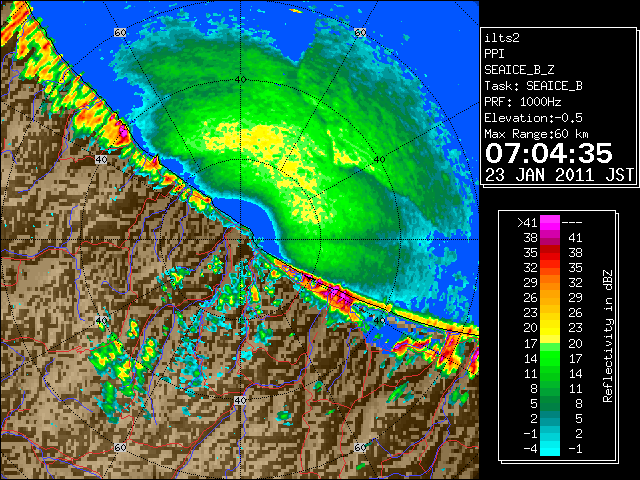The height and width of the screenshot is (480, 640).
Task: Click the radar center crosshair intersection
Action: [x=240, y=240]
